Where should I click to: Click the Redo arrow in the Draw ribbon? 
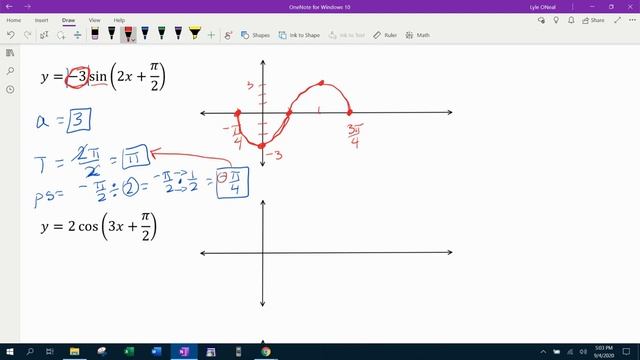[28, 35]
